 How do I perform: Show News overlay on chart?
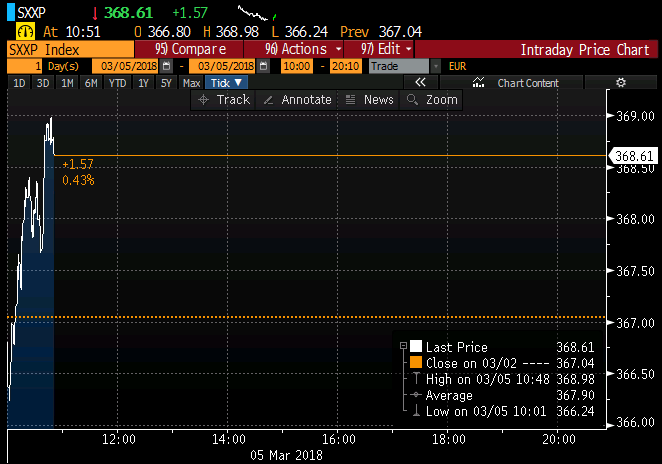click(369, 100)
